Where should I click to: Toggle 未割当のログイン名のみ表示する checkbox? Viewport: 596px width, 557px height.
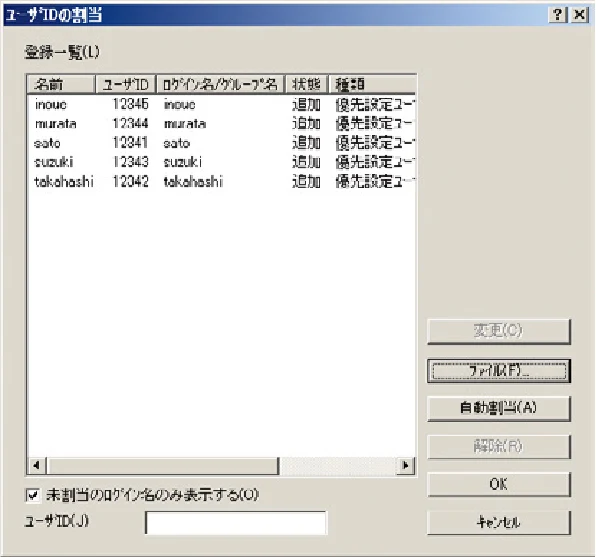tap(33, 495)
